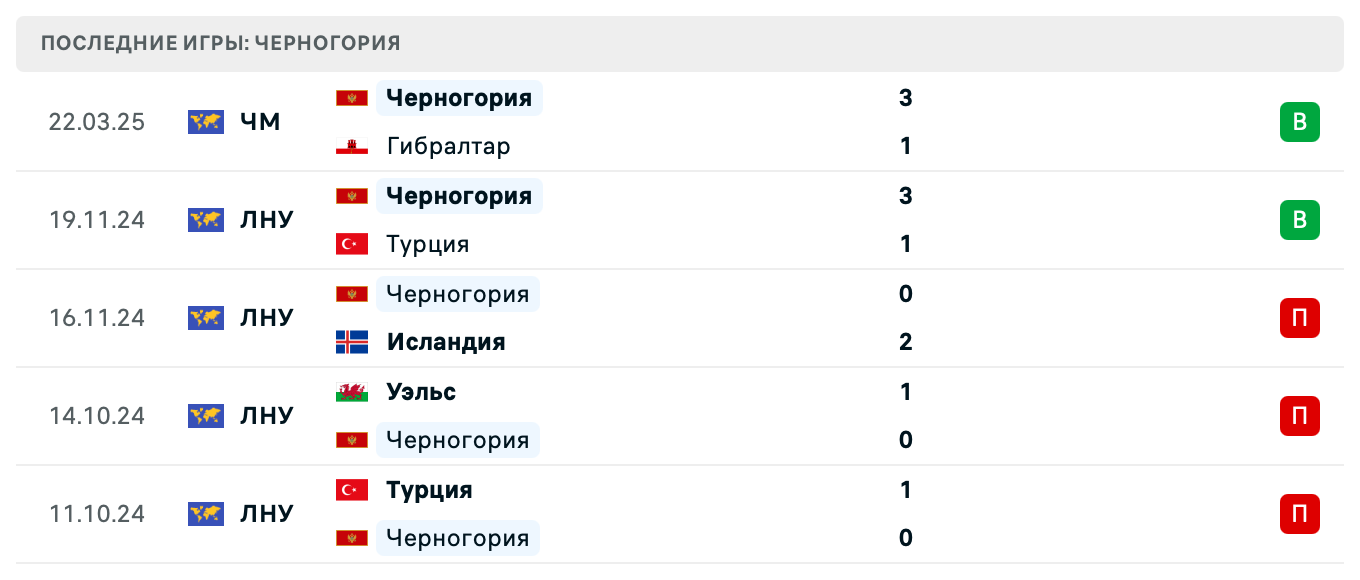Expand the 14.10.24 match details
1360x580 pixels.
pos(266,416)
